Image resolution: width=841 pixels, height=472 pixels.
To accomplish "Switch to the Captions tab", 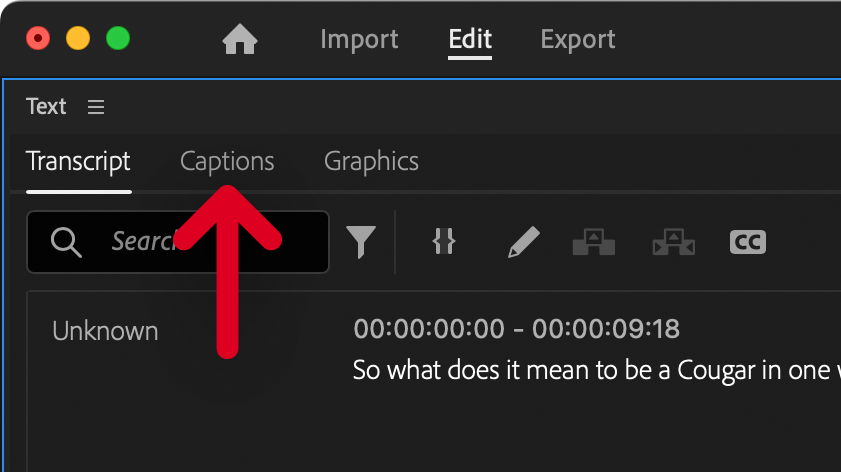I will pyautogui.click(x=227, y=161).
